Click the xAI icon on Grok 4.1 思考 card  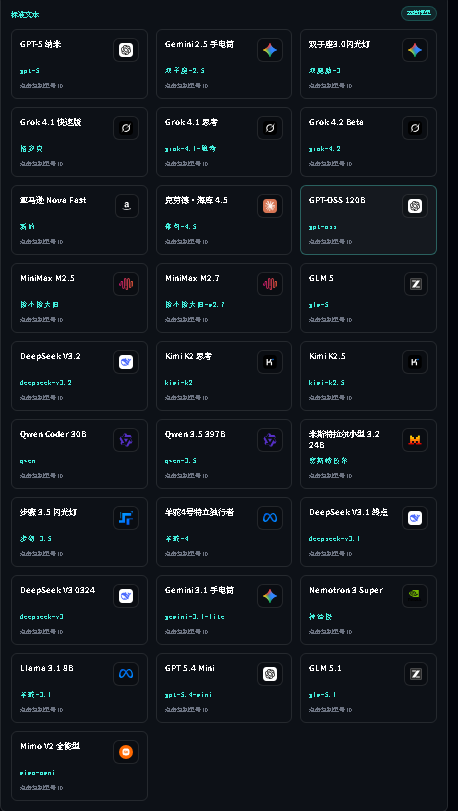pos(270,128)
